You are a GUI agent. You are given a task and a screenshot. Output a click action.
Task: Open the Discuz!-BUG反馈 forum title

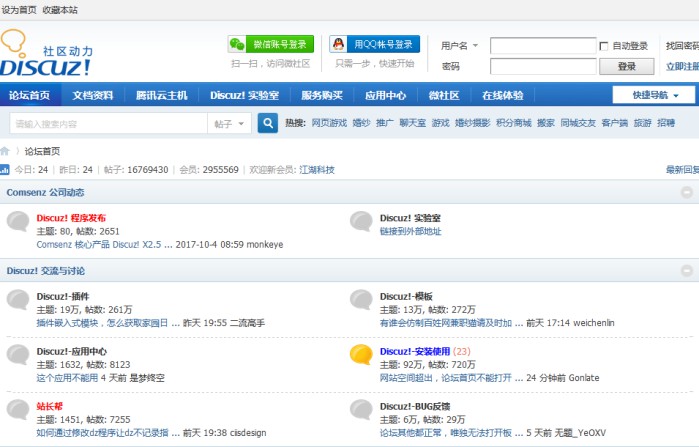415,406
